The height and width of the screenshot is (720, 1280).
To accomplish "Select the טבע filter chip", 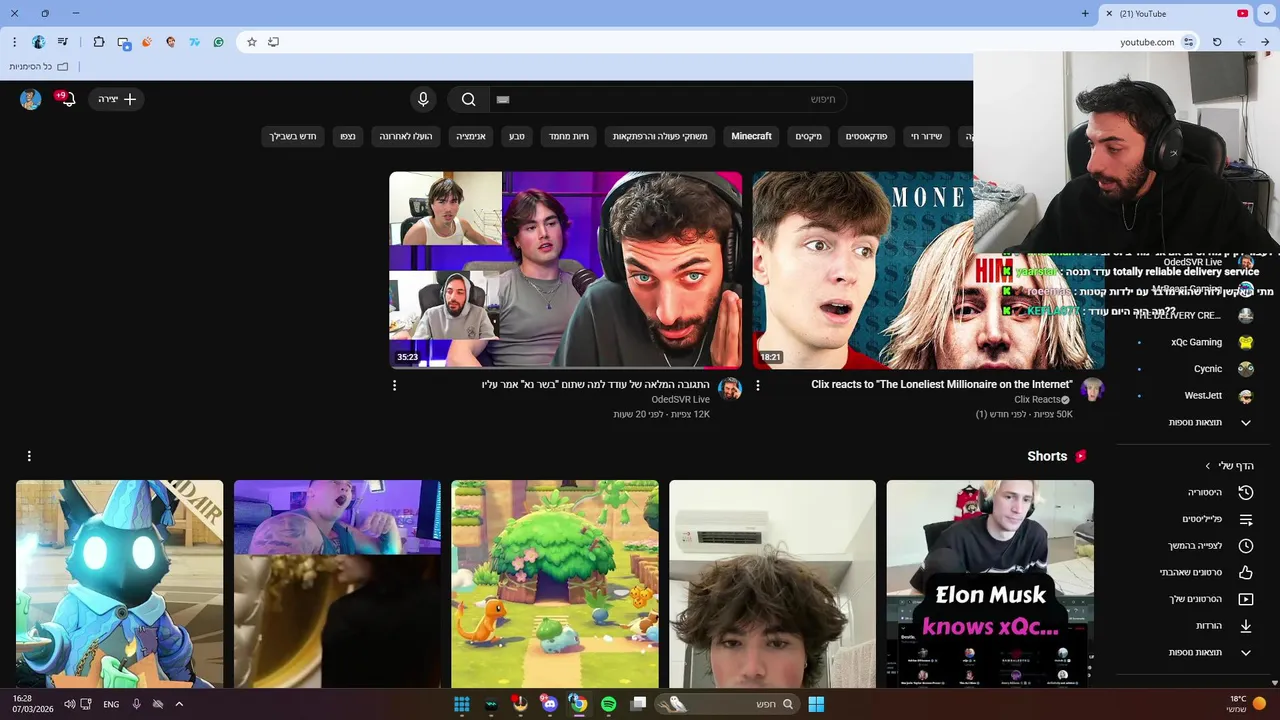I will pyautogui.click(x=516, y=136).
